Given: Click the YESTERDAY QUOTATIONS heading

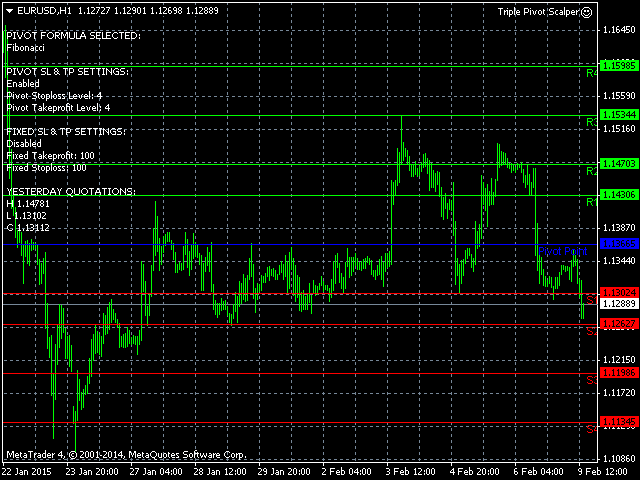Looking at the screenshot, I should click(x=71, y=192).
